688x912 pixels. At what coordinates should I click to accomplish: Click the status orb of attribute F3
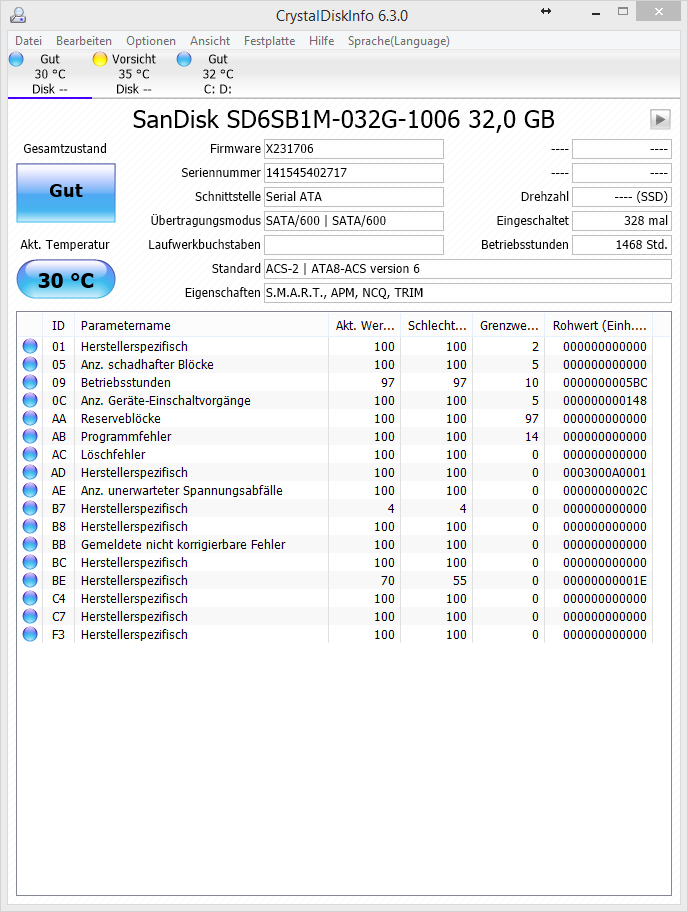(x=30, y=635)
